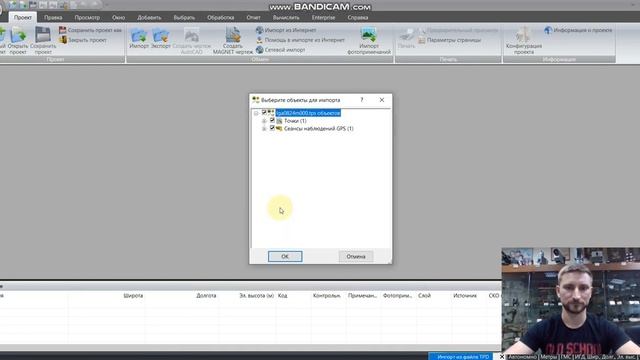Close the import objects dialog
This screenshot has width=640, height=360.
pyautogui.click(x=382, y=100)
